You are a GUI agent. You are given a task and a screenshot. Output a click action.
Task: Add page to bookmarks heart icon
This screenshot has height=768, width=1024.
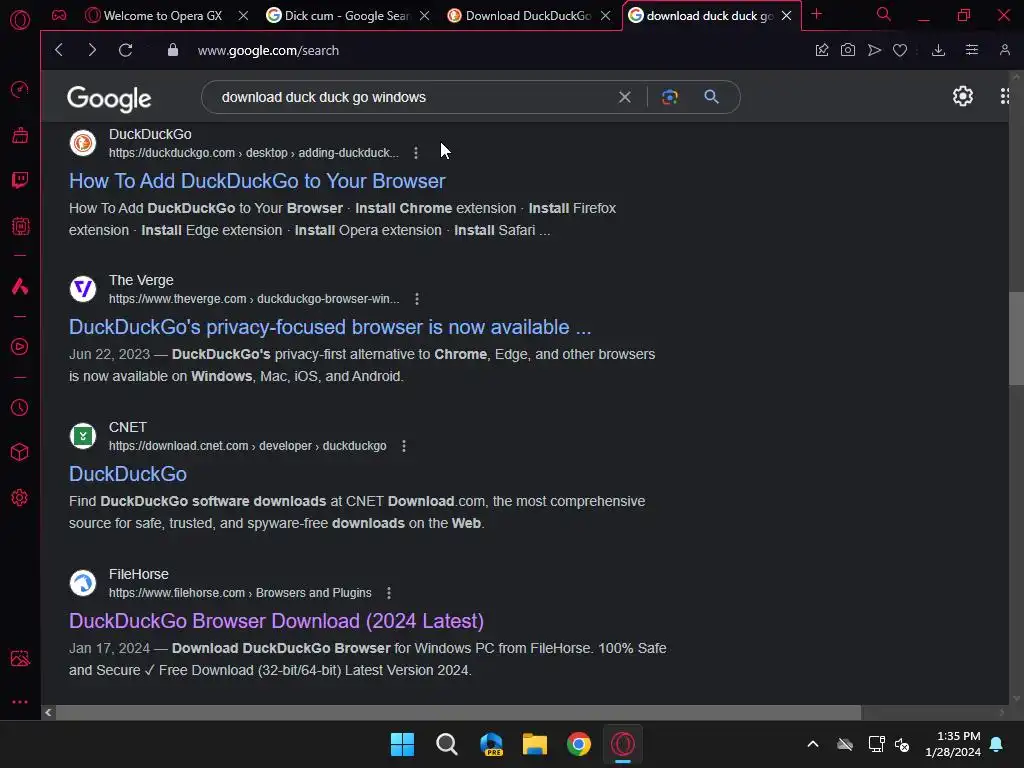(x=900, y=50)
